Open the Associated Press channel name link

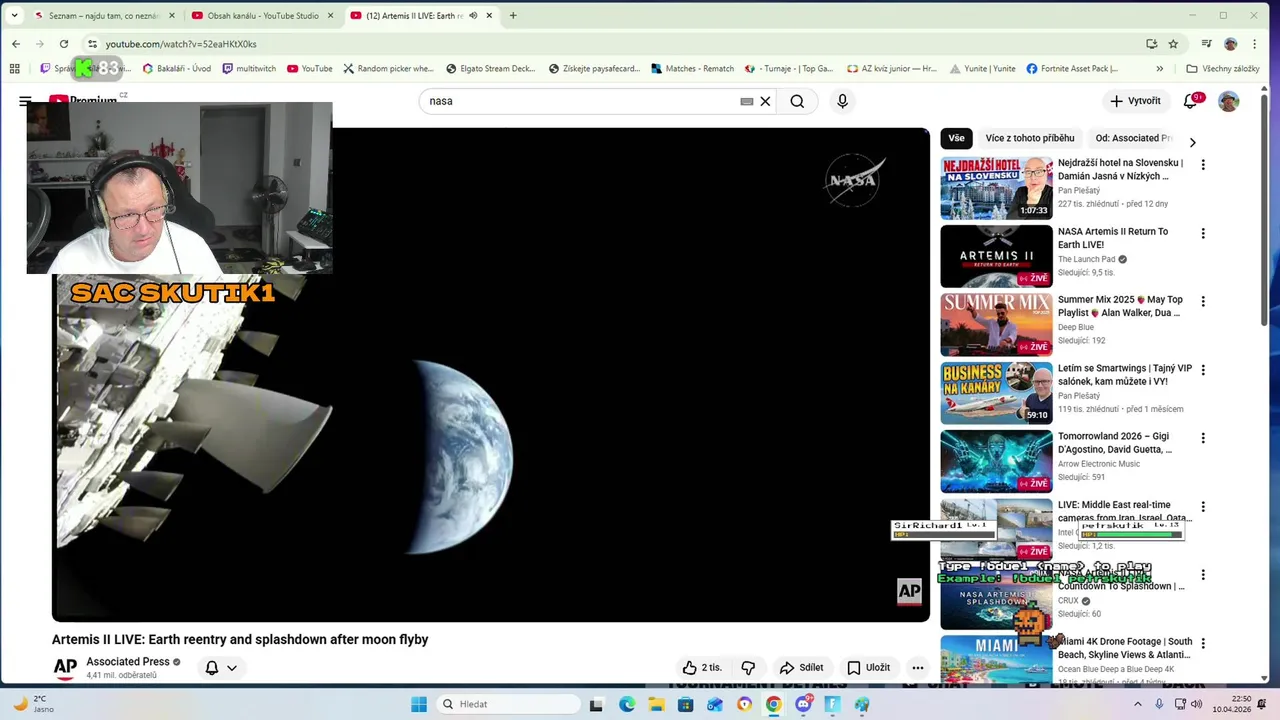click(128, 662)
